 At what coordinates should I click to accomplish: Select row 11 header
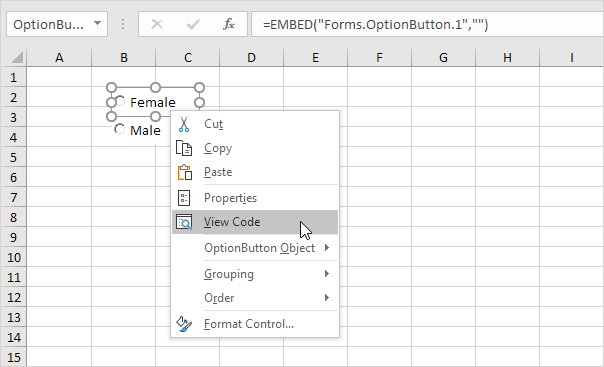13,278
